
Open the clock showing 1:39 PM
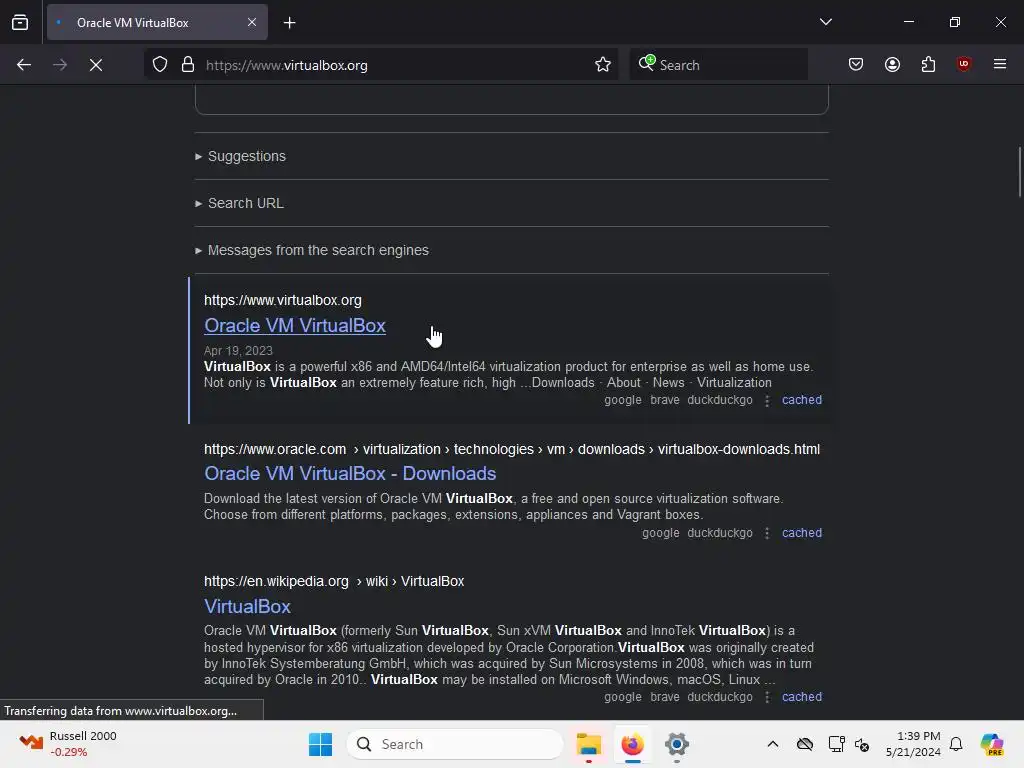point(913,744)
